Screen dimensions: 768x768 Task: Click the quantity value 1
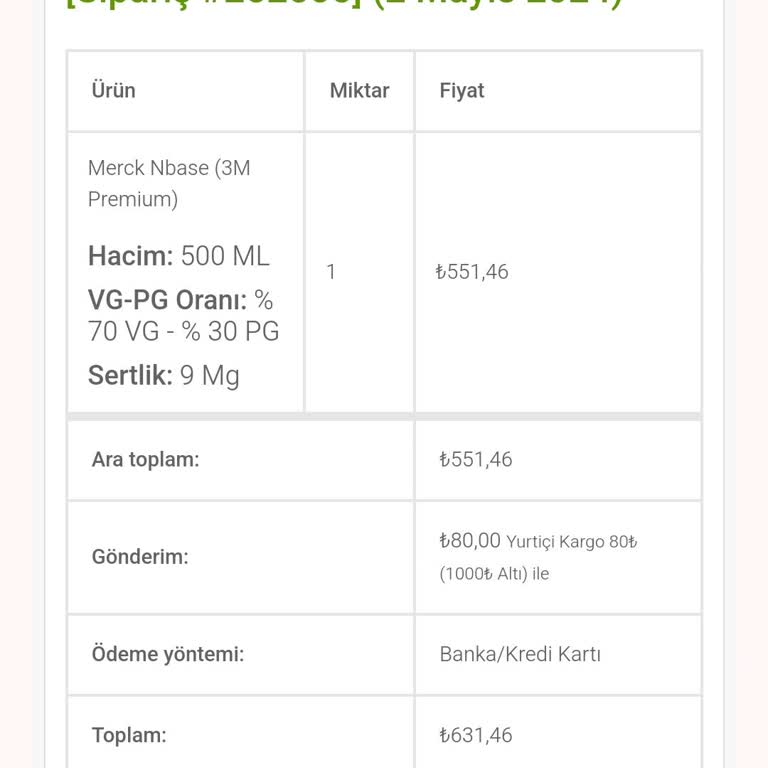click(x=331, y=272)
